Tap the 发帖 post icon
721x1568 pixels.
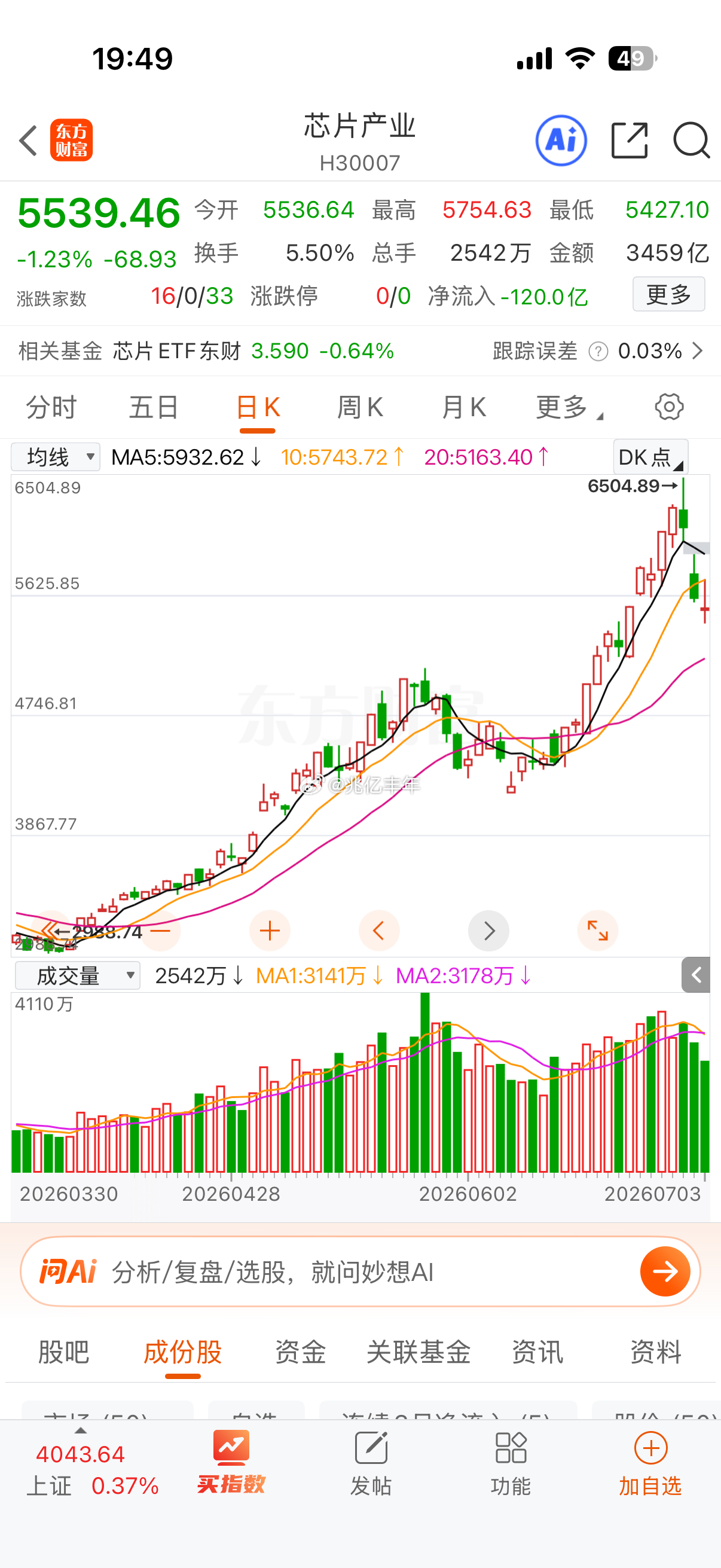(x=371, y=1463)
